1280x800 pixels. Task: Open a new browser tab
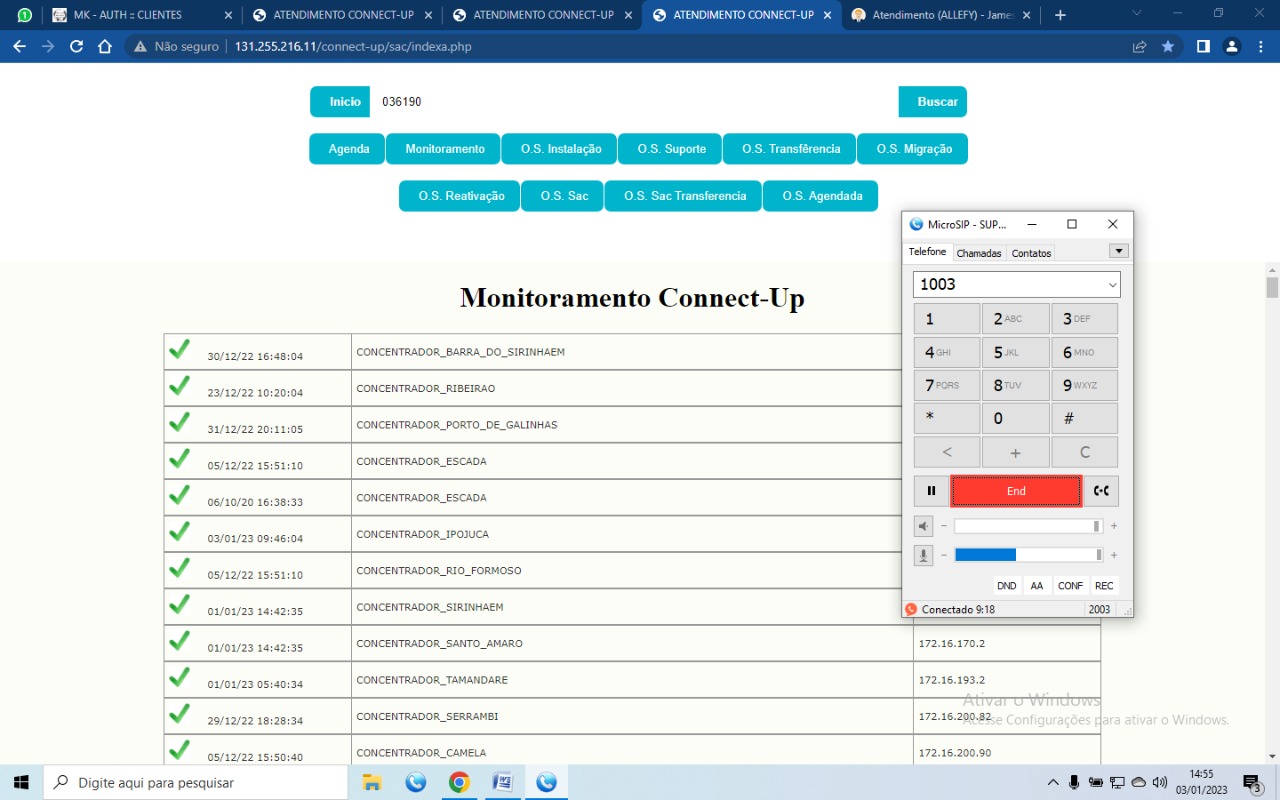1060,15
